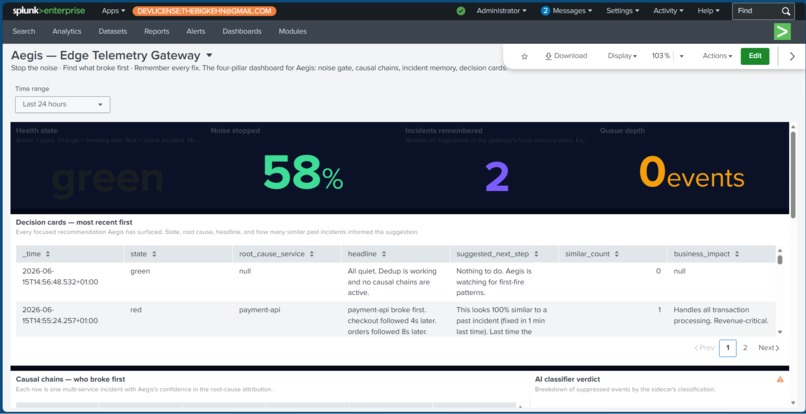The image size is (806, 414).
Task: Open the Activity menu
Action: [668, 11]
